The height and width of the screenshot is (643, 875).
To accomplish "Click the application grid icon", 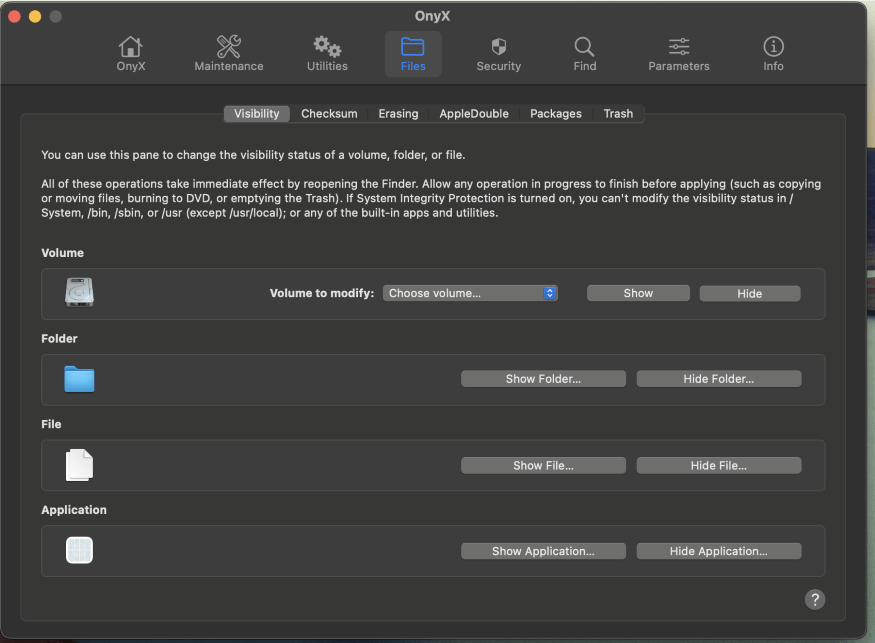I will click(78, 550).
